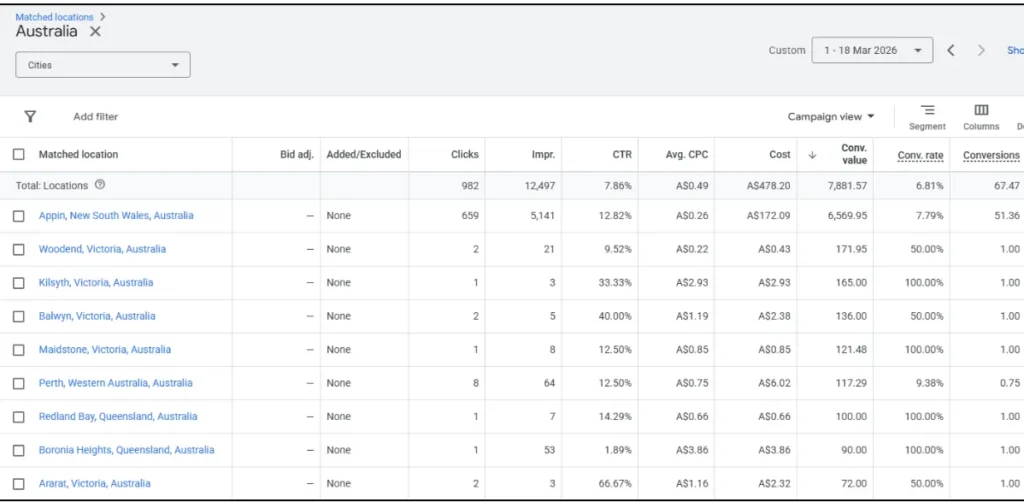Tick the select-all header checkbox
Screen dimensions: 1024x502
tap(19, 155)
